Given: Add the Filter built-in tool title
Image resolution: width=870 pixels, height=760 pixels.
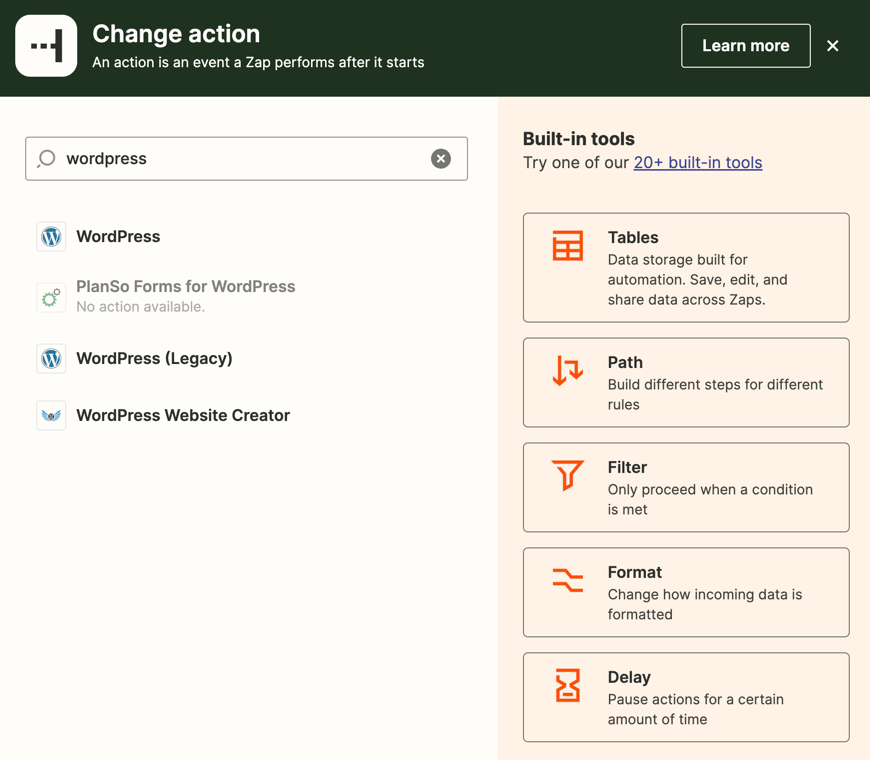Looking at the screenshot, I should point(628,467).
